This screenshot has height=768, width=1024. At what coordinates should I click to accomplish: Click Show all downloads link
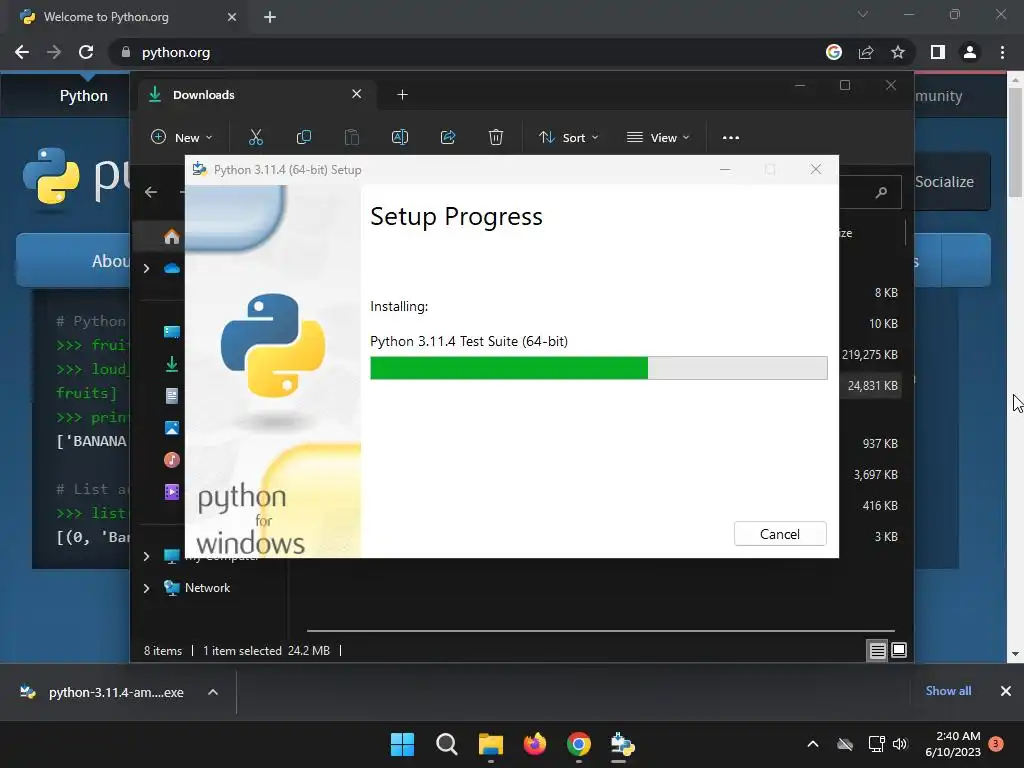coord(948,691)
